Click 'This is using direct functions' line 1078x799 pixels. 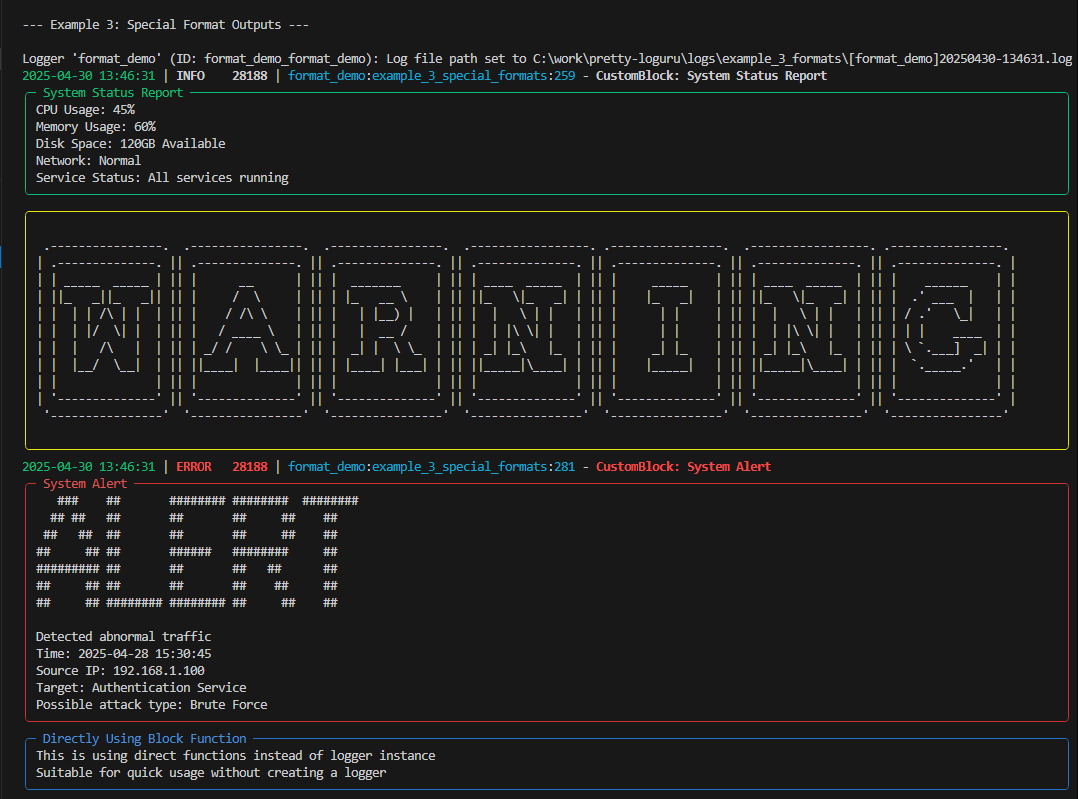pyautogui.click(x=236, y=756)
